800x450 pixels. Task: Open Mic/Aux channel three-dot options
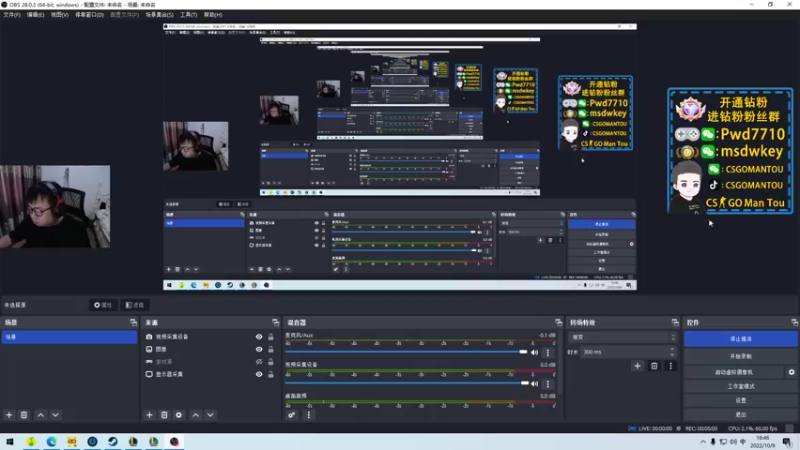point(548,352)
